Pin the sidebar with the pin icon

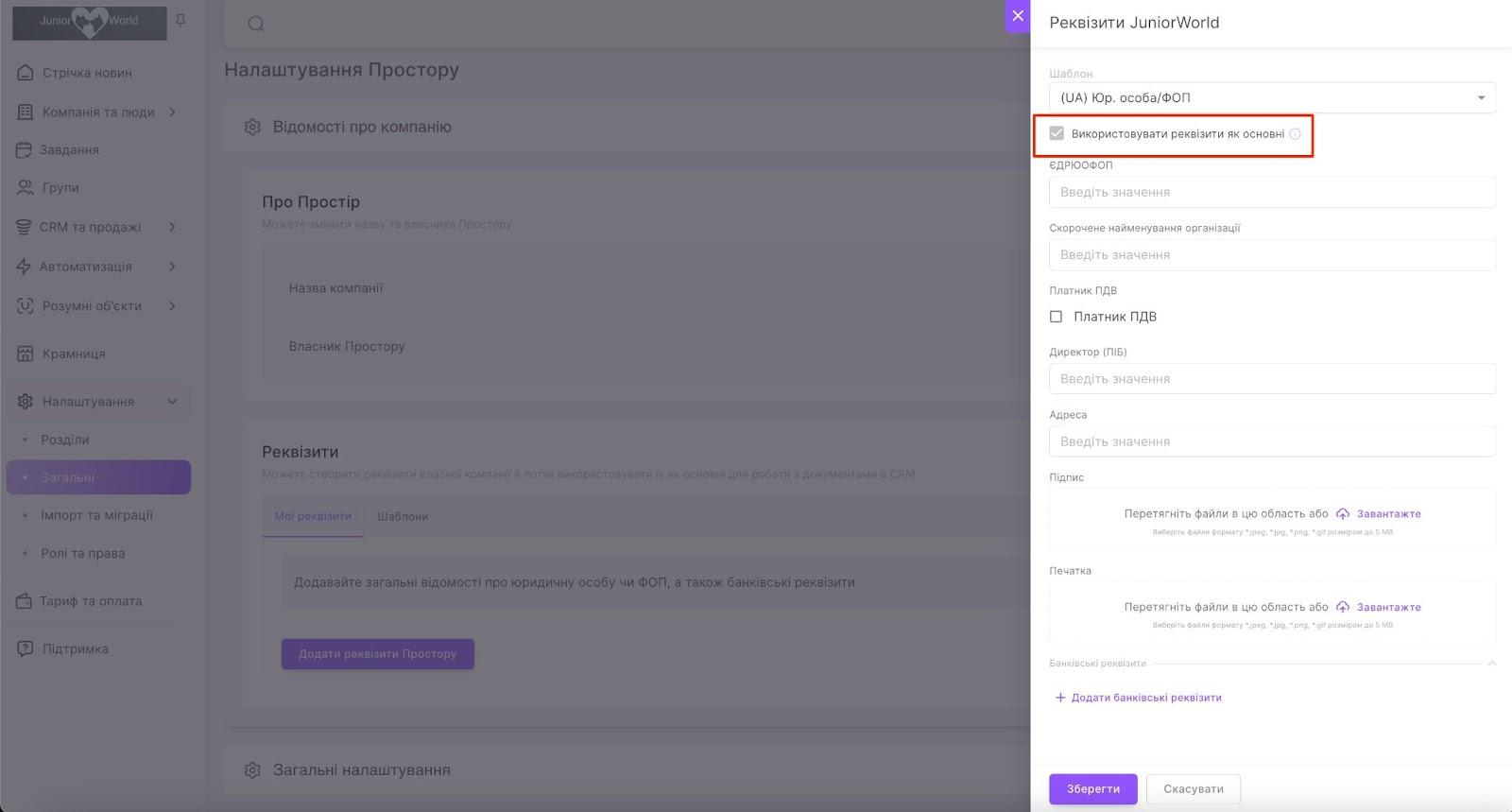click(x=180, y=20)
